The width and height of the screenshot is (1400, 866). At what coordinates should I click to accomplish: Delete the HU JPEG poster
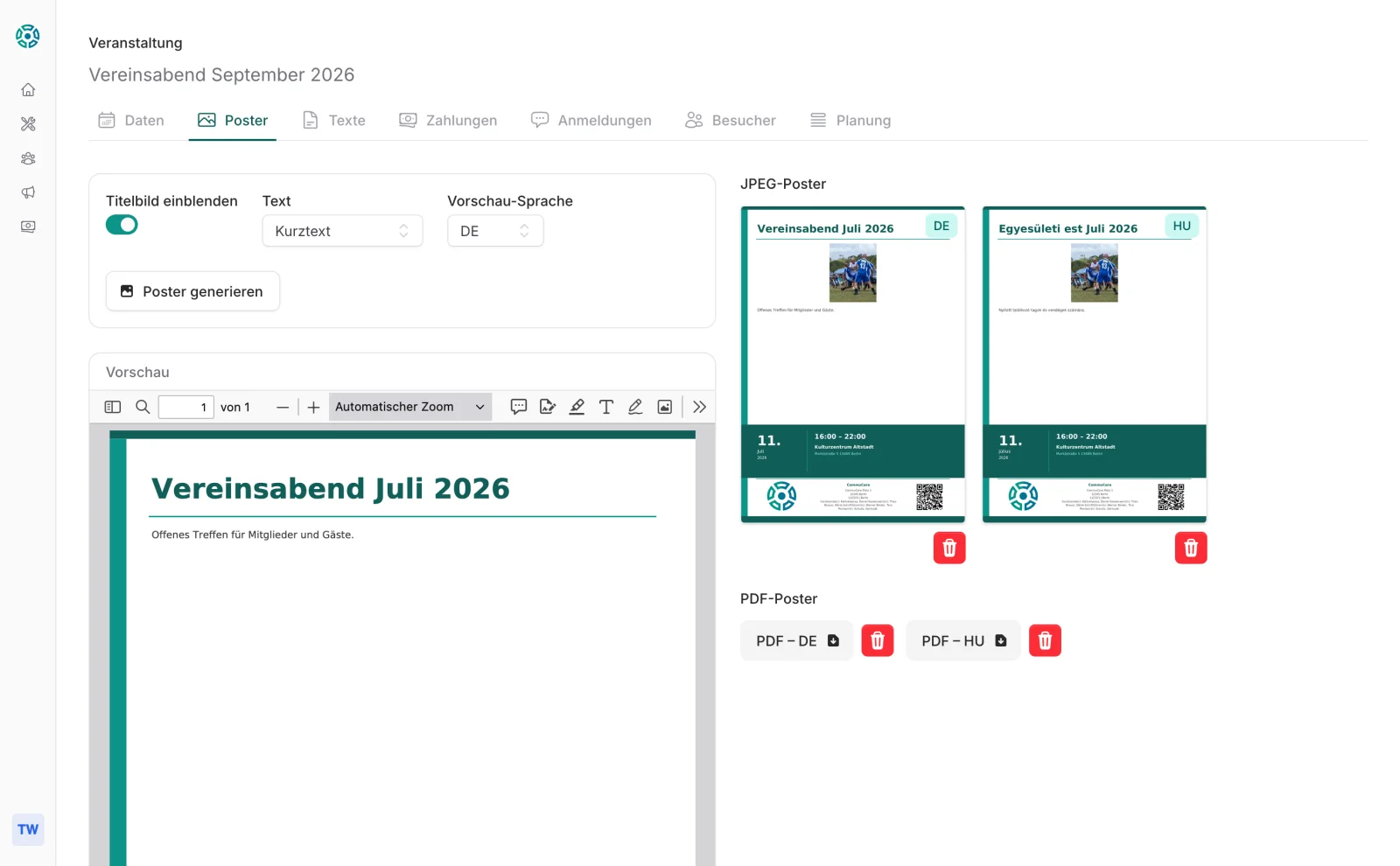click(x=1191, y=548)
